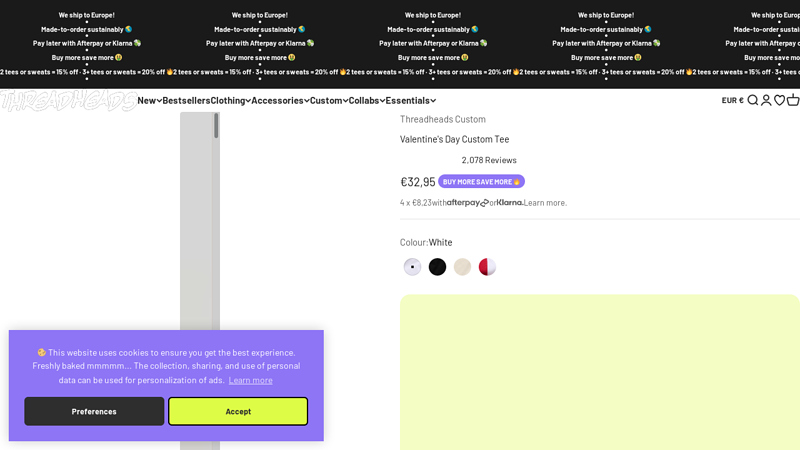Open the Collabs menu

tap(366, 100)
